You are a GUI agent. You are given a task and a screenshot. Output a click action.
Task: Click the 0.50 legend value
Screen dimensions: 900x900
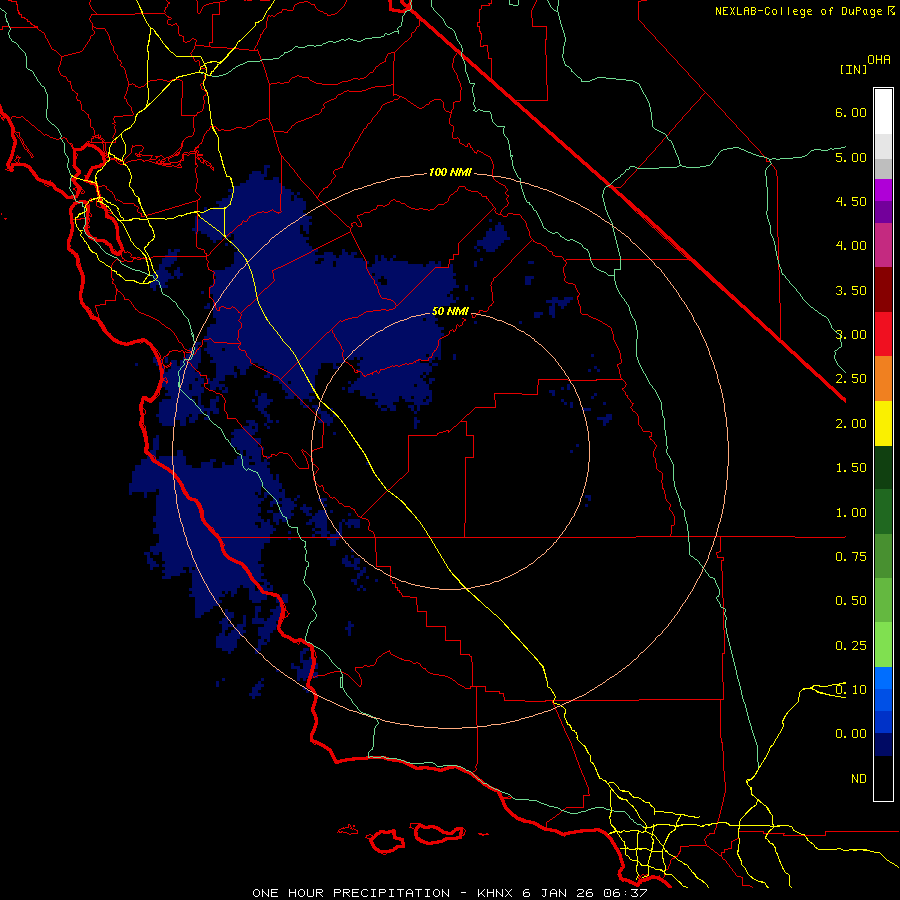(851, 601)
